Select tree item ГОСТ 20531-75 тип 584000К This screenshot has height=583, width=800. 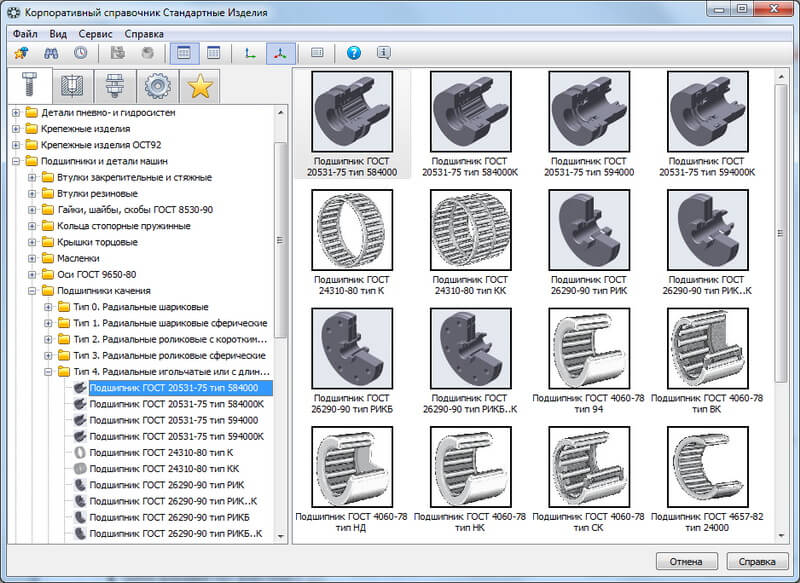click(x=177, y=404)
